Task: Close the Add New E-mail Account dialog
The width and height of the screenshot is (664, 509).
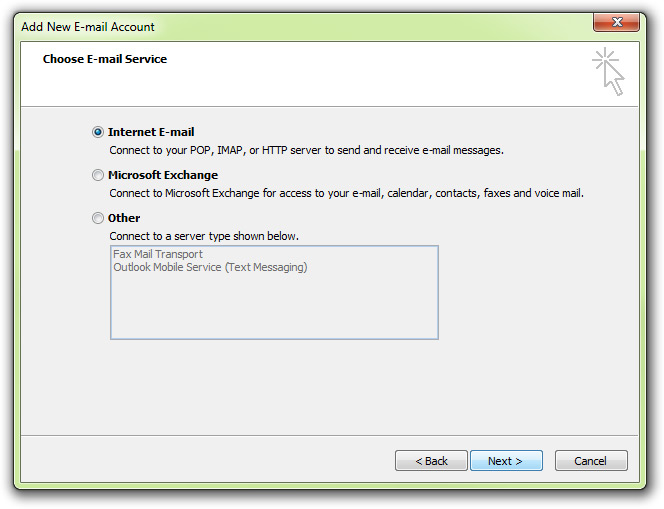Action: (616, 22)
